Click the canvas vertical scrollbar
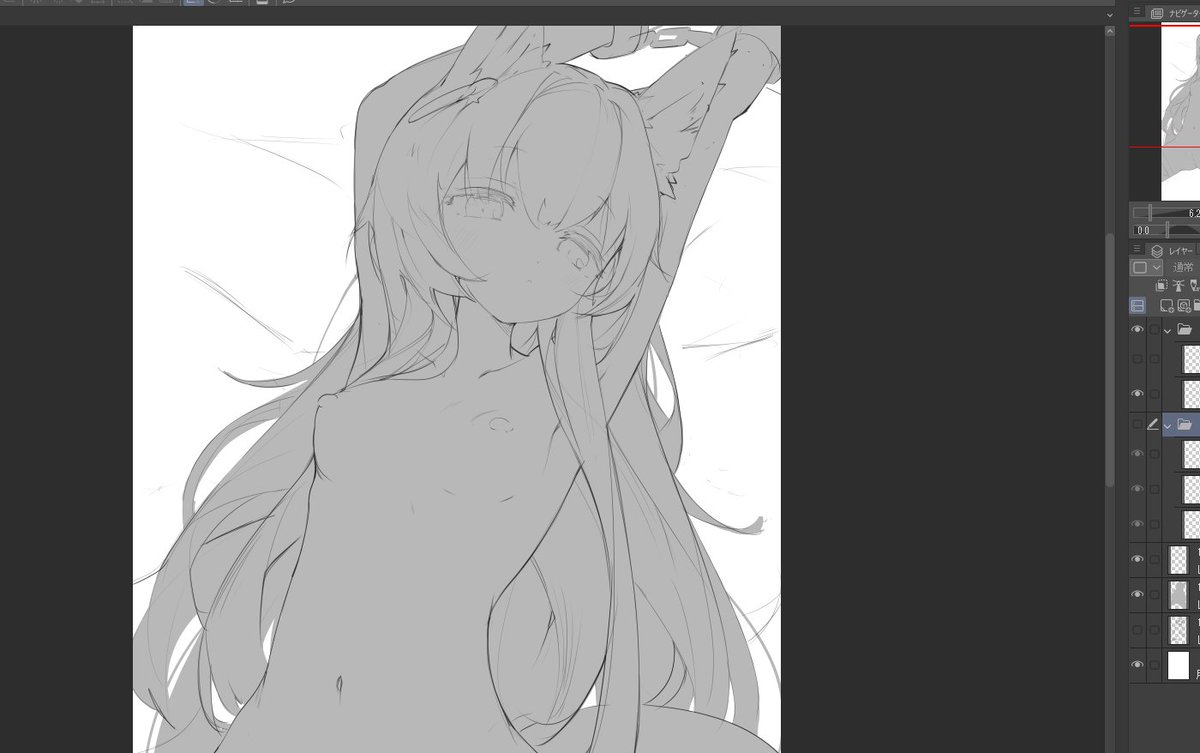Viewport: 1200px width, 753px height. click(1109, 360)
